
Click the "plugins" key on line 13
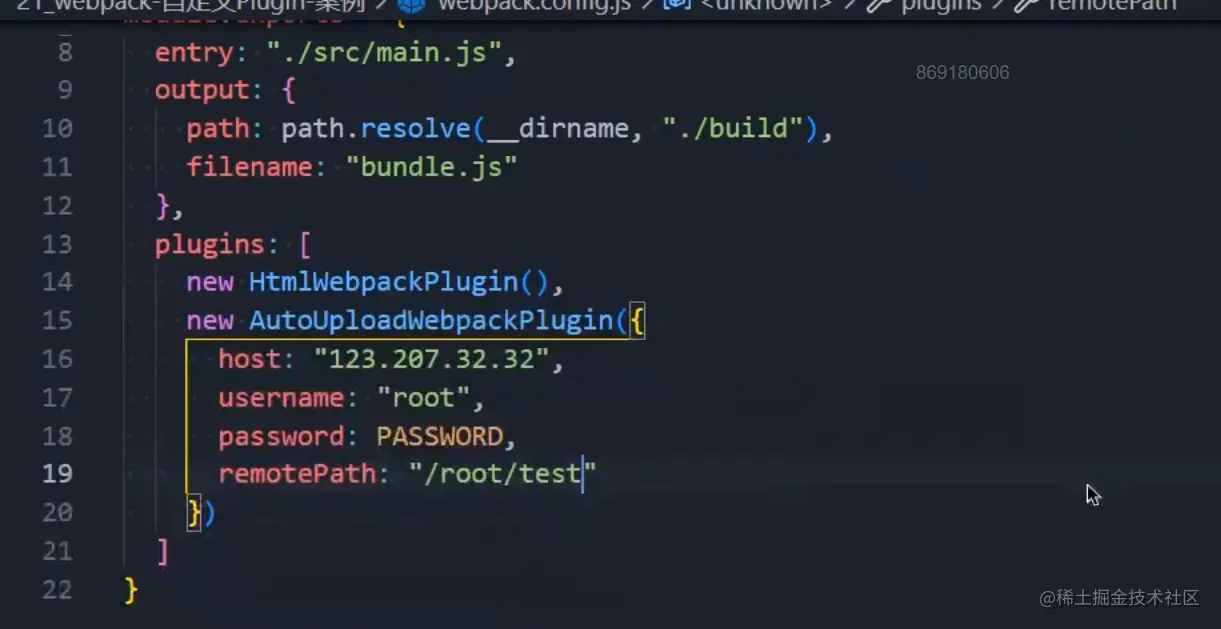click(x=210, y=245)
